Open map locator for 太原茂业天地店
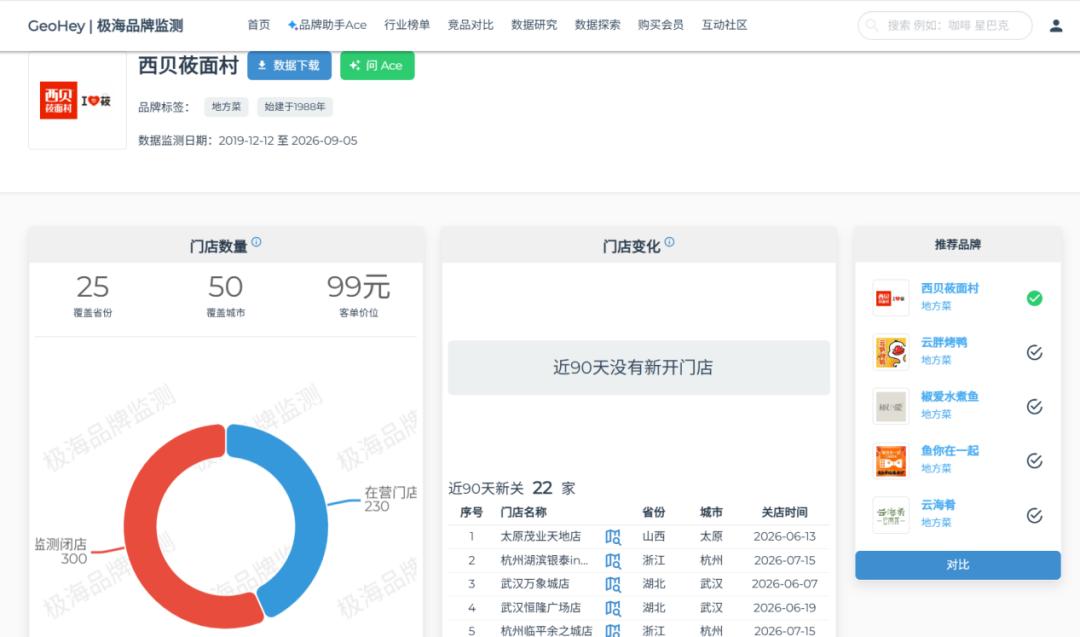Image resolution: width=1080 pixels, height=637 pixels. click(612, 536)
